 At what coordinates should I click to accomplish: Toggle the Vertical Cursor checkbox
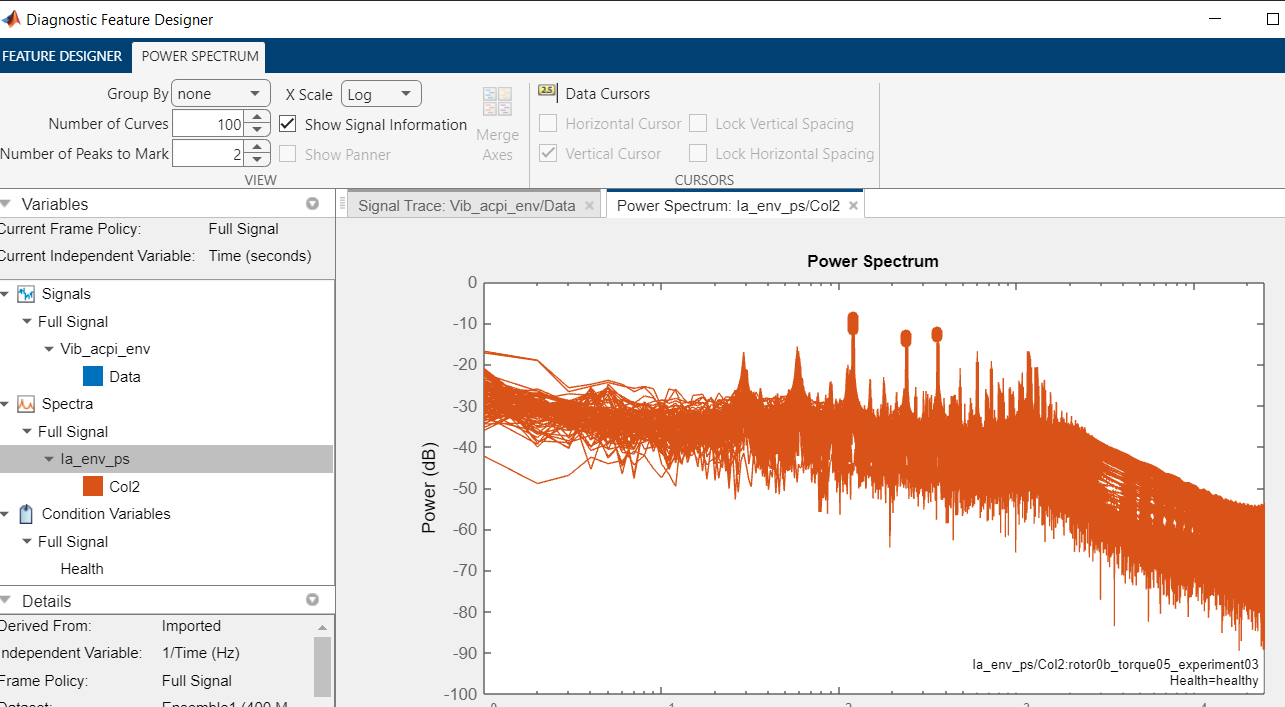tap(548, 154)
